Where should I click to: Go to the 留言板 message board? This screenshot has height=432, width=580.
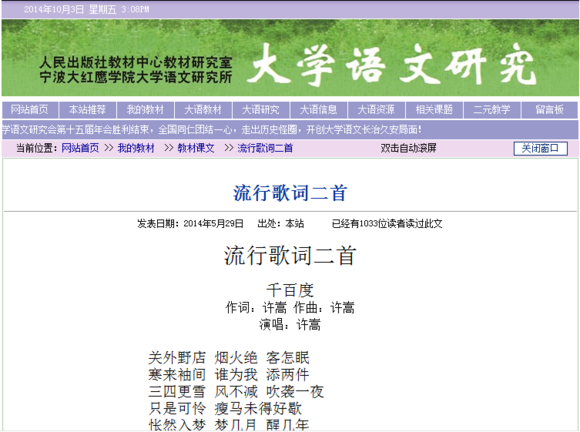click(x=549, y=110)
